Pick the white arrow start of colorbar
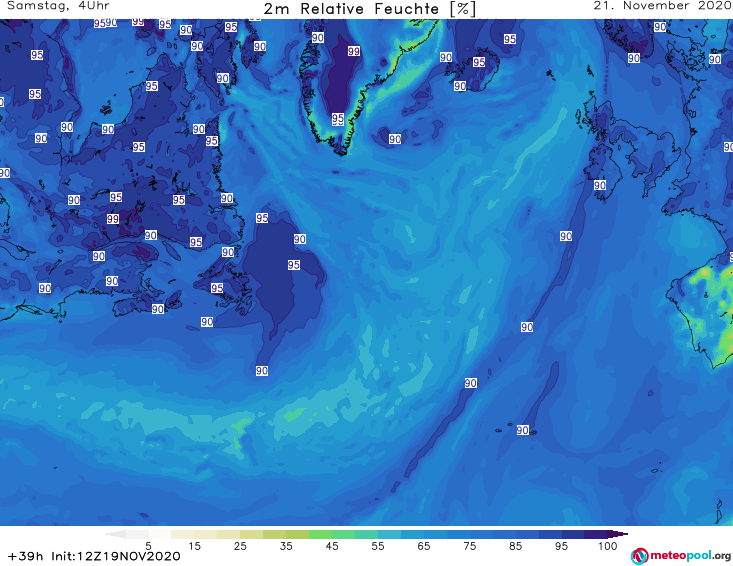Viewport: 733px width, 566px height. coord(115,534)
